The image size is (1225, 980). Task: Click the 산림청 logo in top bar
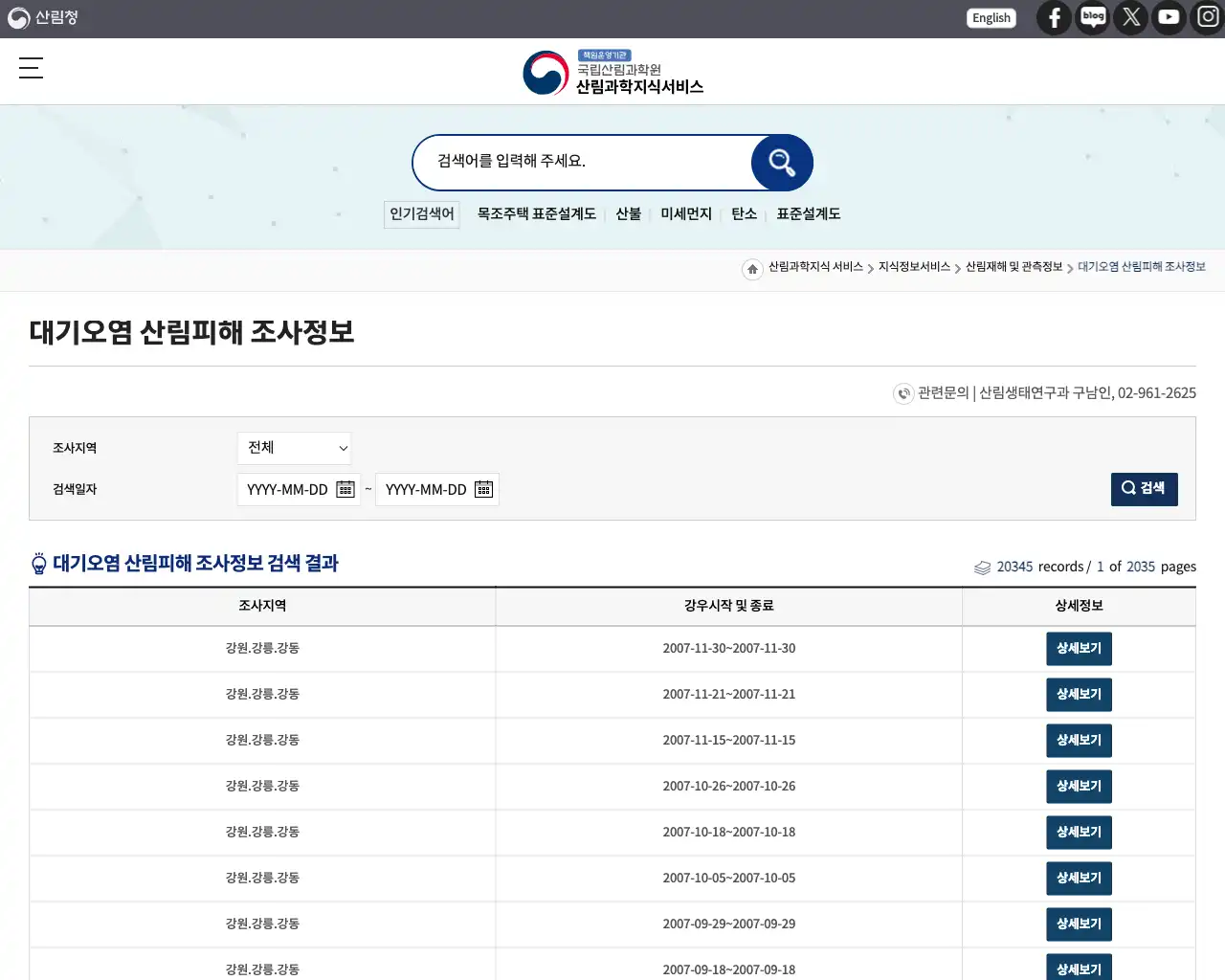click(x=43, y=17)
